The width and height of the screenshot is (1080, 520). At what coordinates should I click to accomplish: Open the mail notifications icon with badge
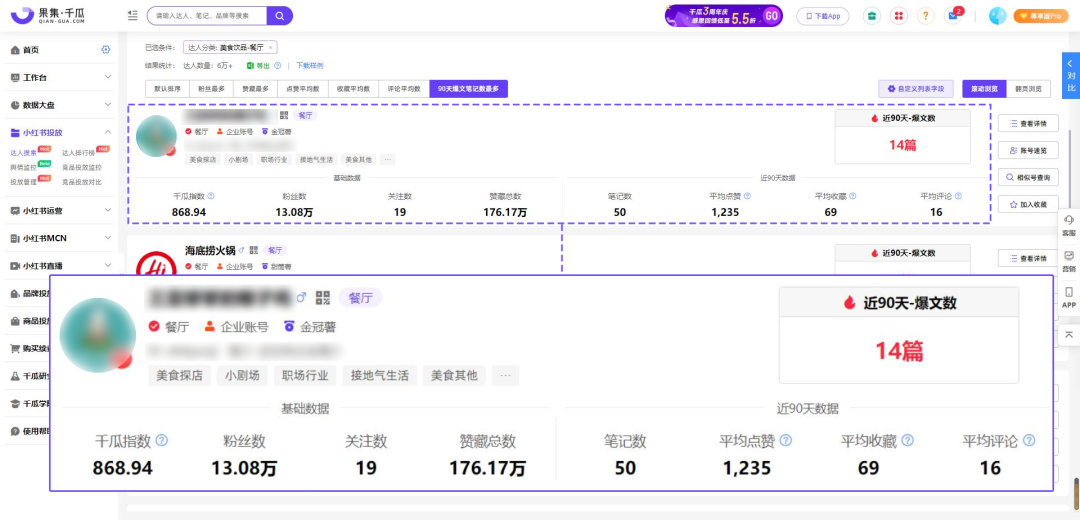pos(953,16)
